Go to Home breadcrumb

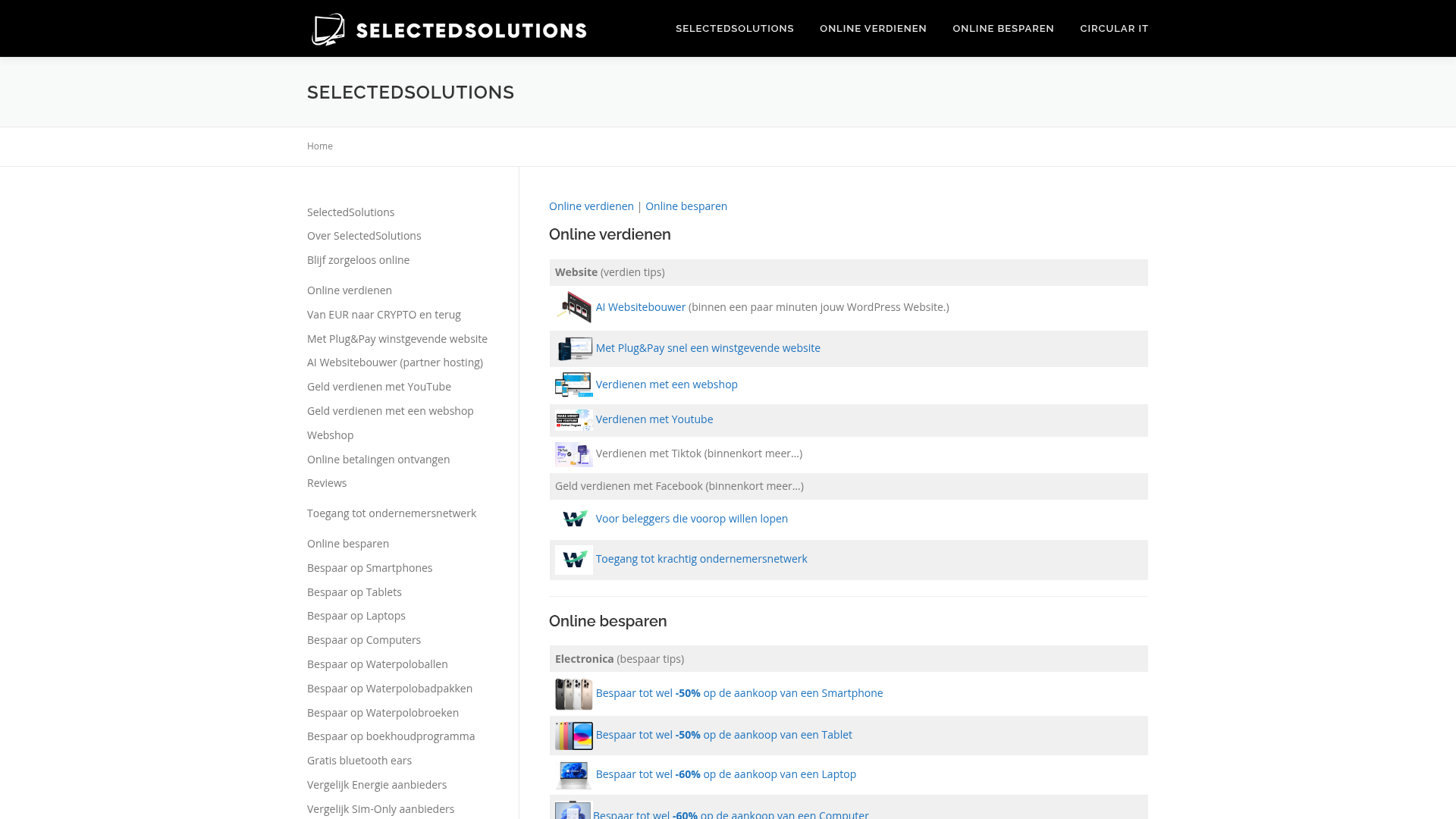pos(320,146)
